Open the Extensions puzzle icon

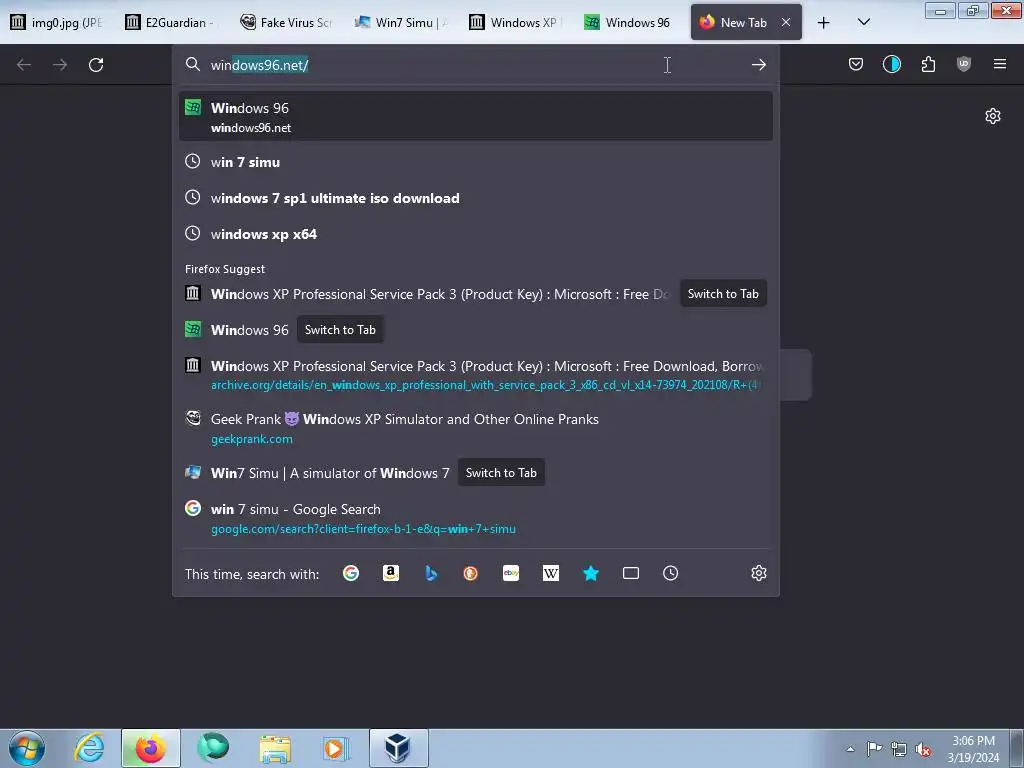928,64
